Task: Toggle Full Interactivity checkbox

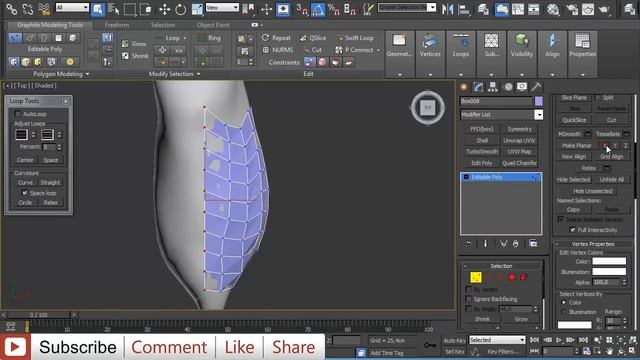Action: [x=573, y=230]
